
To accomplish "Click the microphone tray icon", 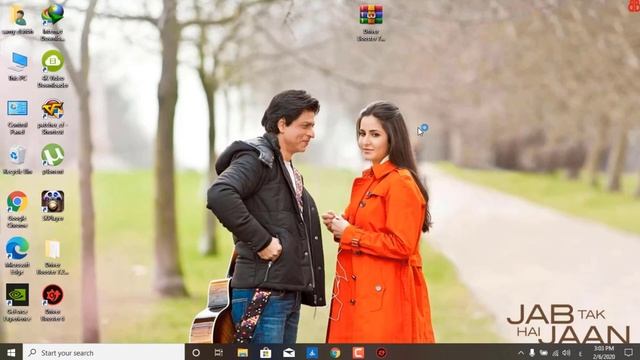I will pos(532,352).
